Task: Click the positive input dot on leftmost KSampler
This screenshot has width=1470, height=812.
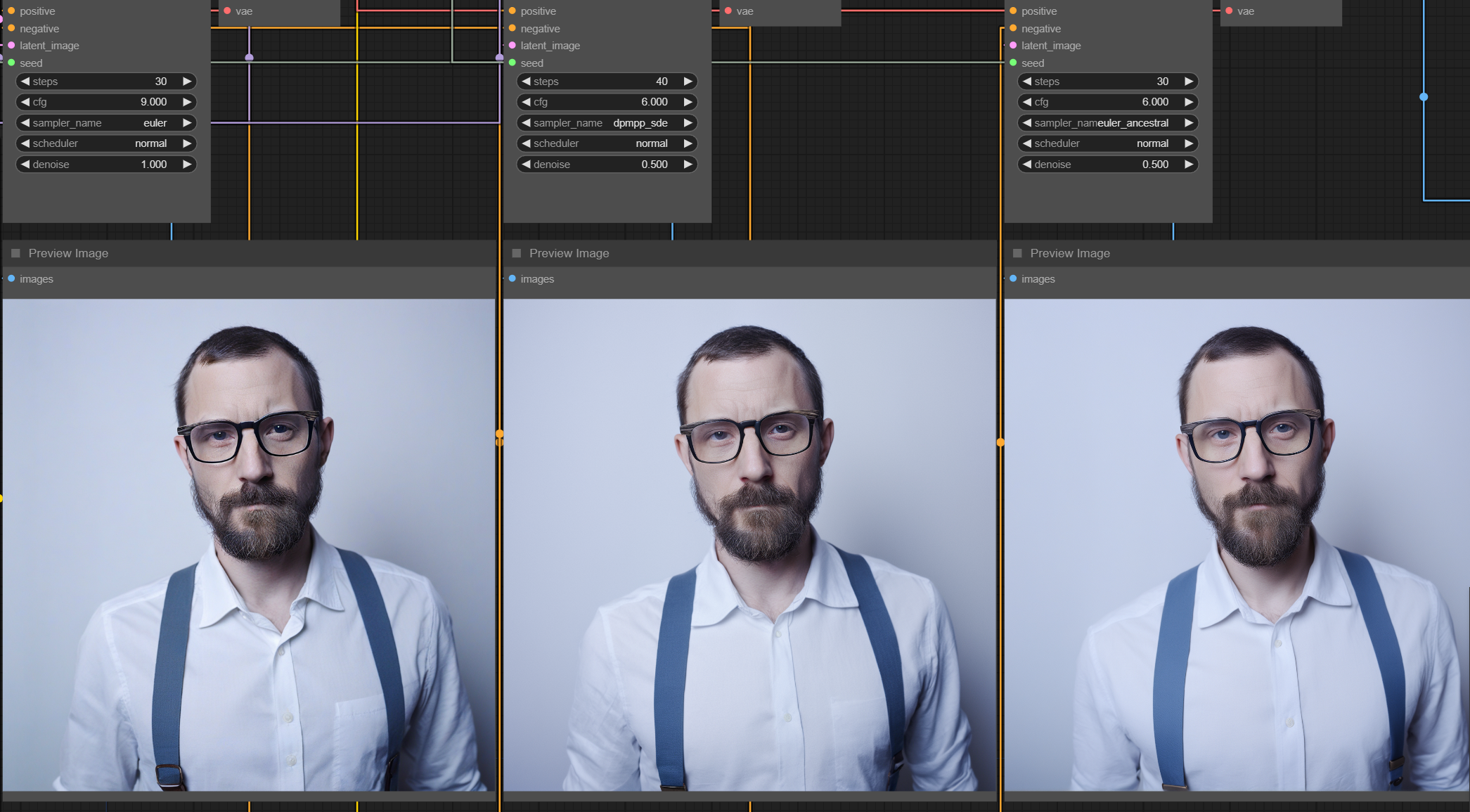Action: click(x=11, y=11)
